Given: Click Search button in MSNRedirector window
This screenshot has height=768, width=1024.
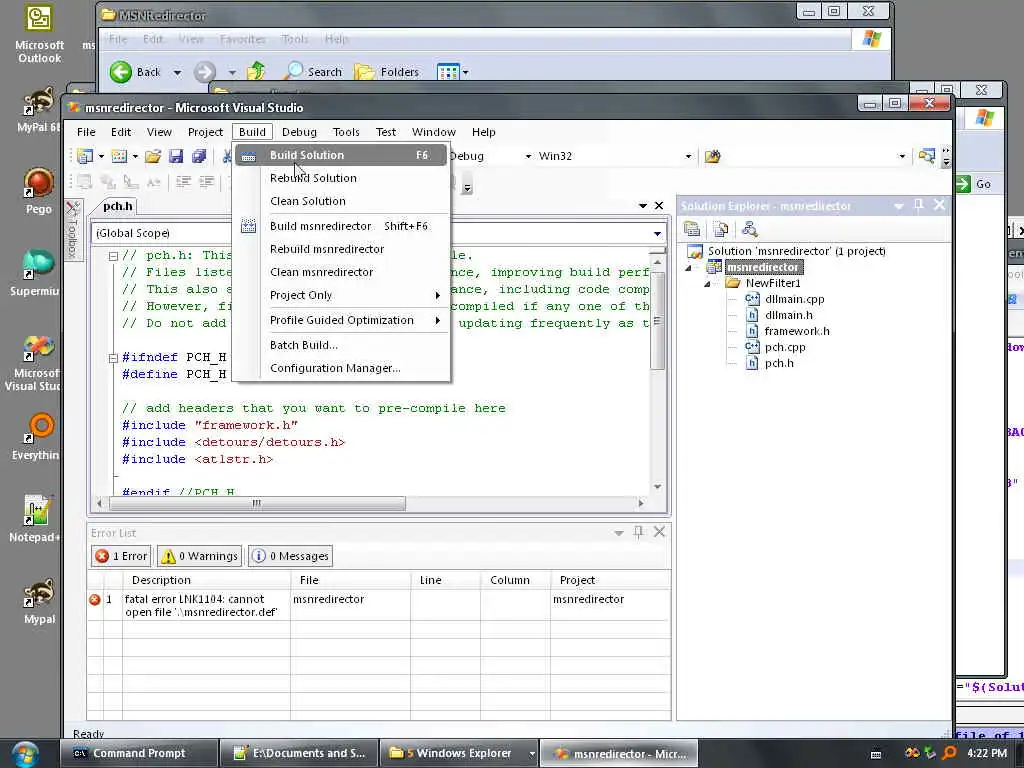Looking at the screenshot, I should (314, 72).
